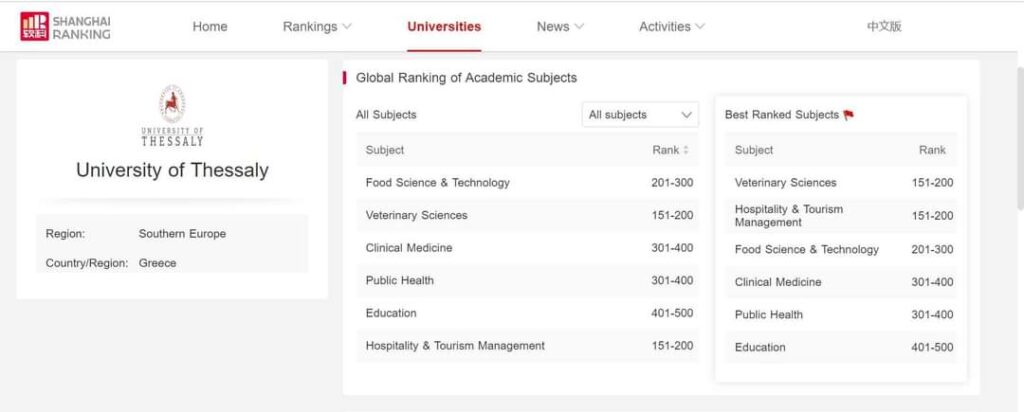Select the Universities tab
Image resolution: width=1024 pixels, height=412 pixels.
(x=444, y=27)
